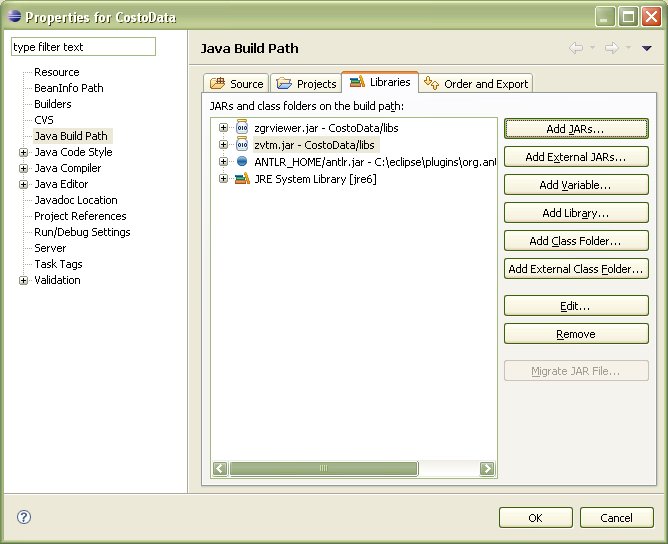
Task: Expand the zgrviewer.jar tree node
Action: pos(224,129)
